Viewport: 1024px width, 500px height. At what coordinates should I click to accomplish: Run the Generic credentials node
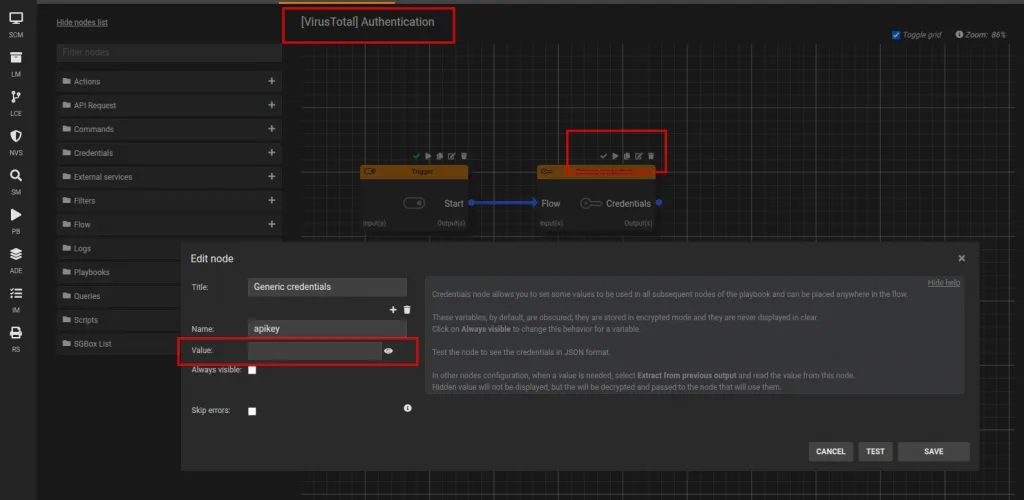615,156
